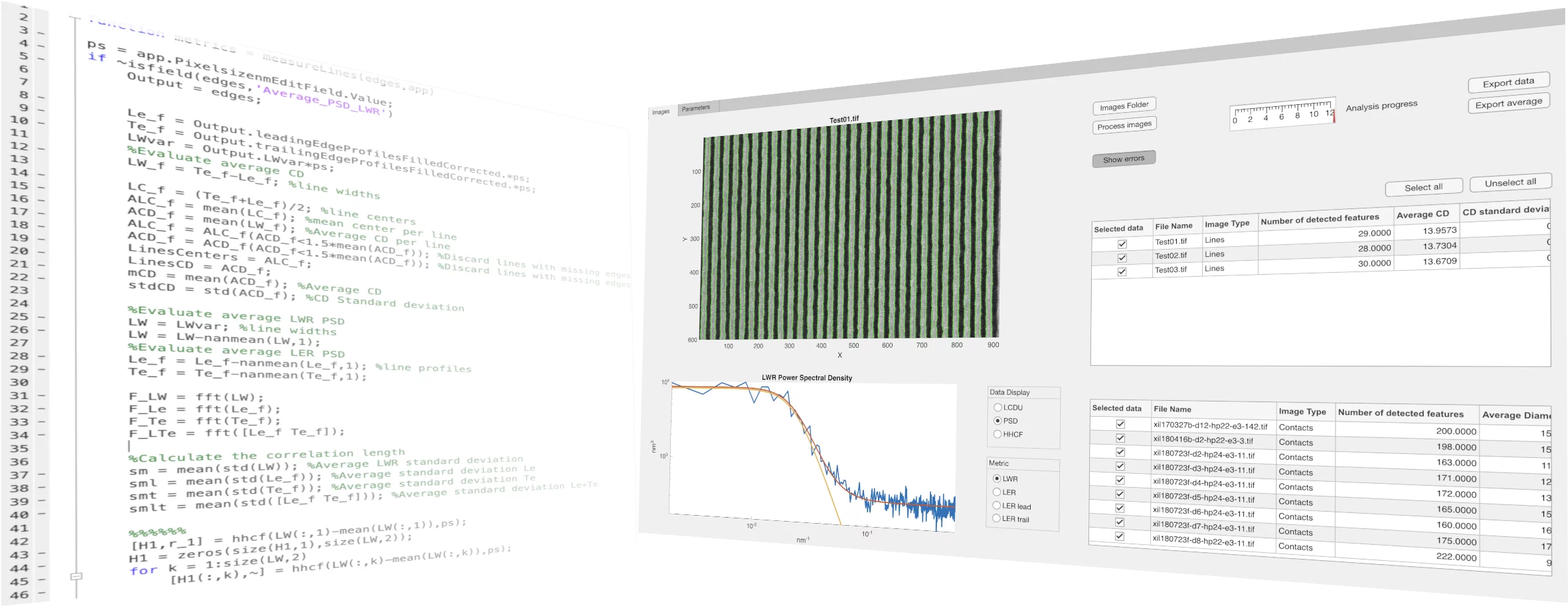The width and height of the screenshot is (1568, 606).
Task: Open the Images tab
Action: [661, 112]
